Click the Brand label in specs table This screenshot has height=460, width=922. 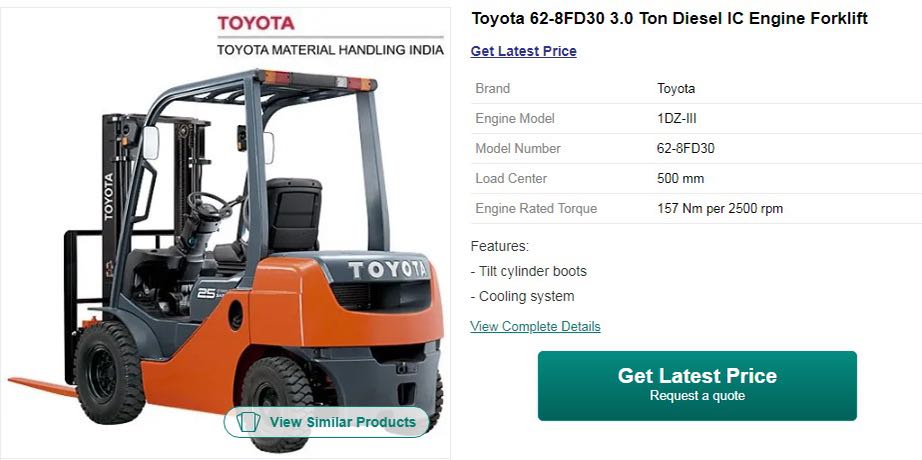click(493, 89)
